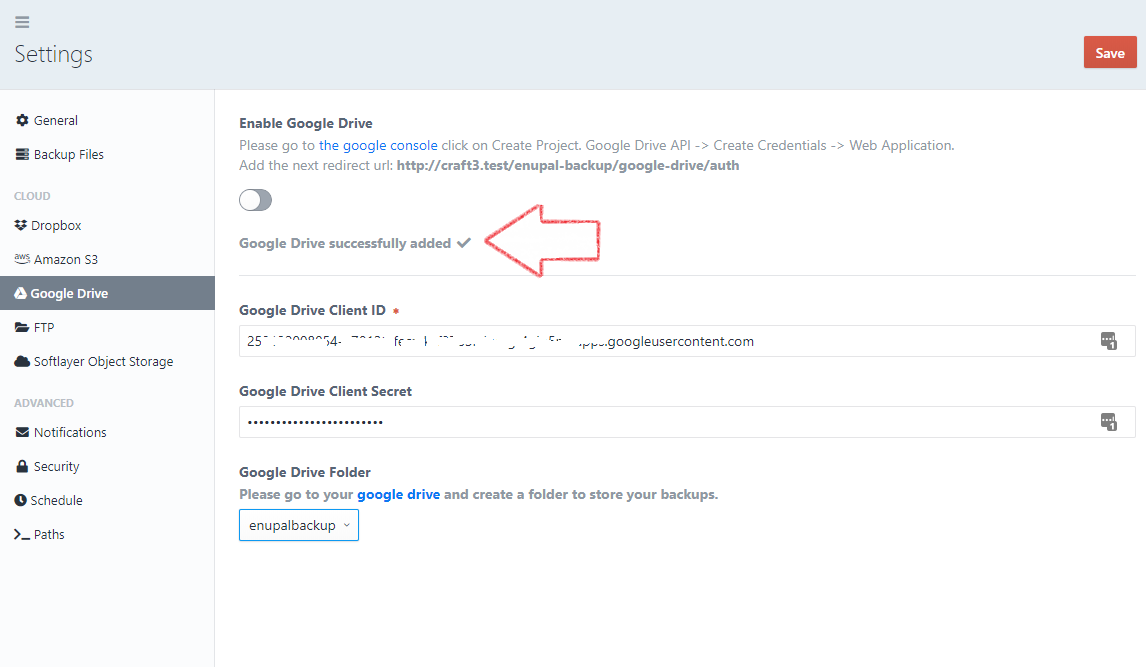Follow the google drive link
The height and width of the screenshot is (667, 1146).
pos(398,495)
